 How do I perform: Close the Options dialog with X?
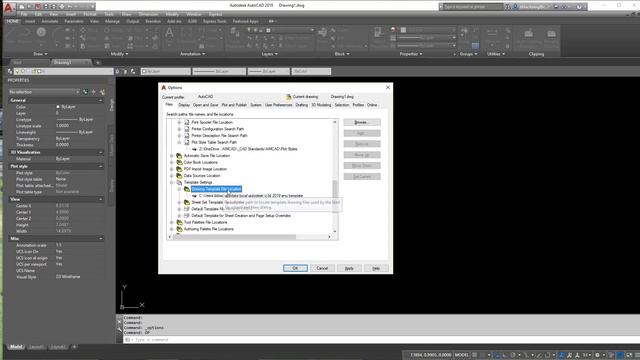(x=388, y=87)
